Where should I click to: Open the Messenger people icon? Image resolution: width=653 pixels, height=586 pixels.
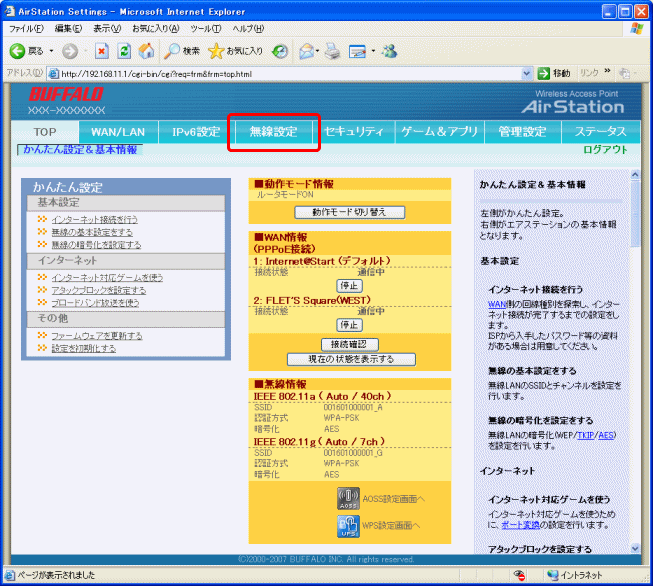coord(390,51)
